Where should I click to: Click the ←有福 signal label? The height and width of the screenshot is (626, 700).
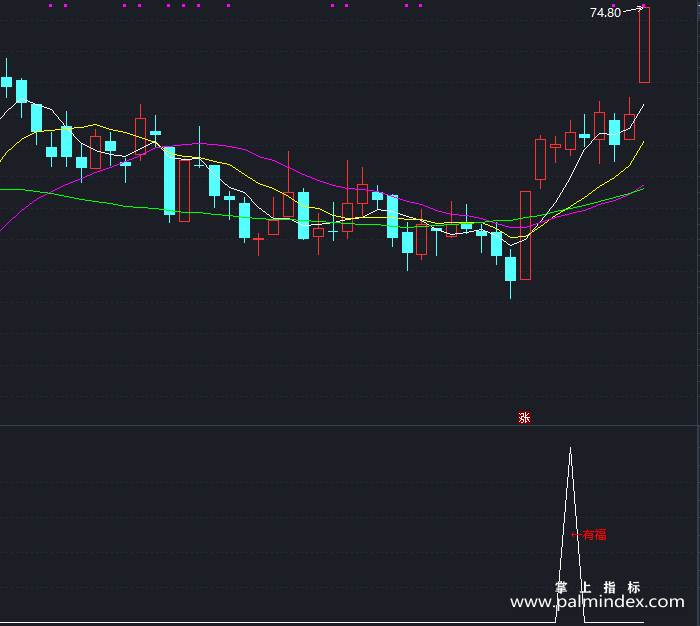pos(589,534)
